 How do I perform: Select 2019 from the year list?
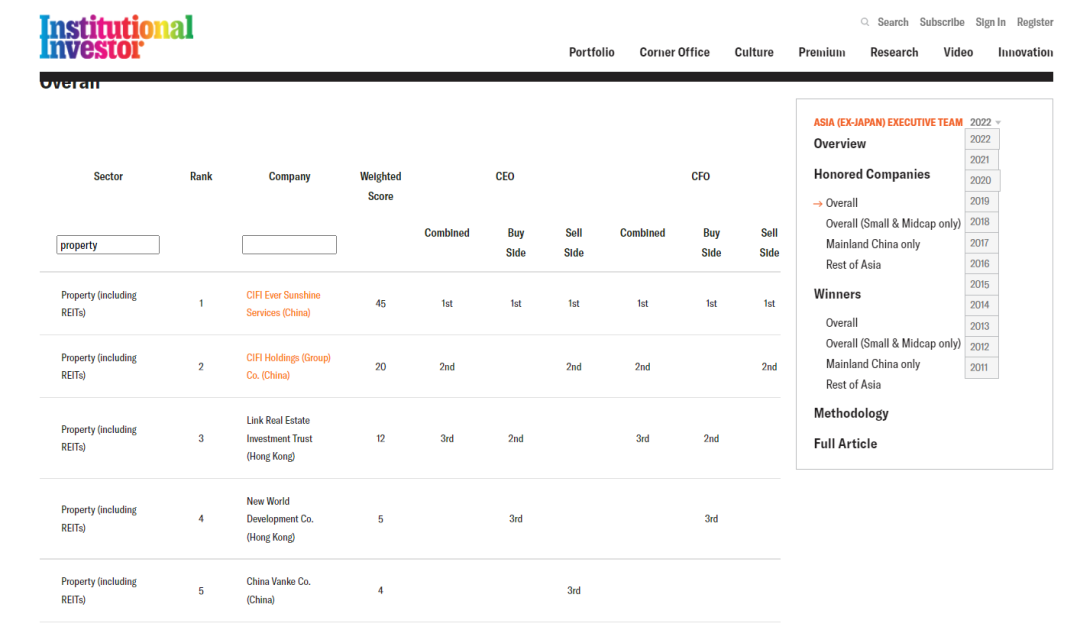click(981, 201)
